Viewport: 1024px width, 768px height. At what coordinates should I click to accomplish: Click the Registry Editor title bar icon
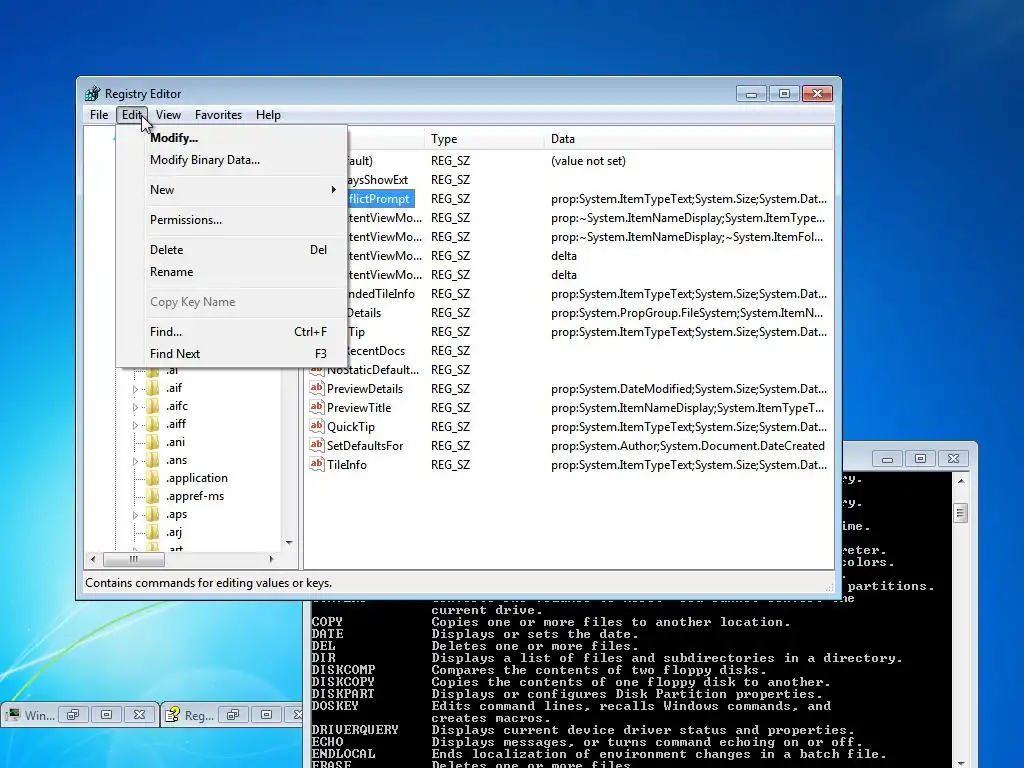[x=93, y=93]
